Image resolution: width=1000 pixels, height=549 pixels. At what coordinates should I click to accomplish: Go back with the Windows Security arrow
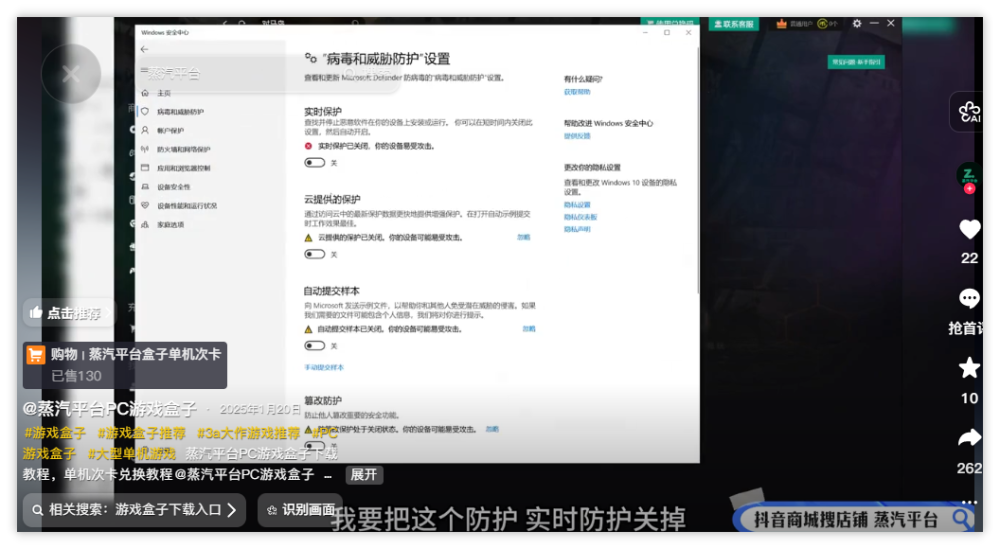coord(145,49)
